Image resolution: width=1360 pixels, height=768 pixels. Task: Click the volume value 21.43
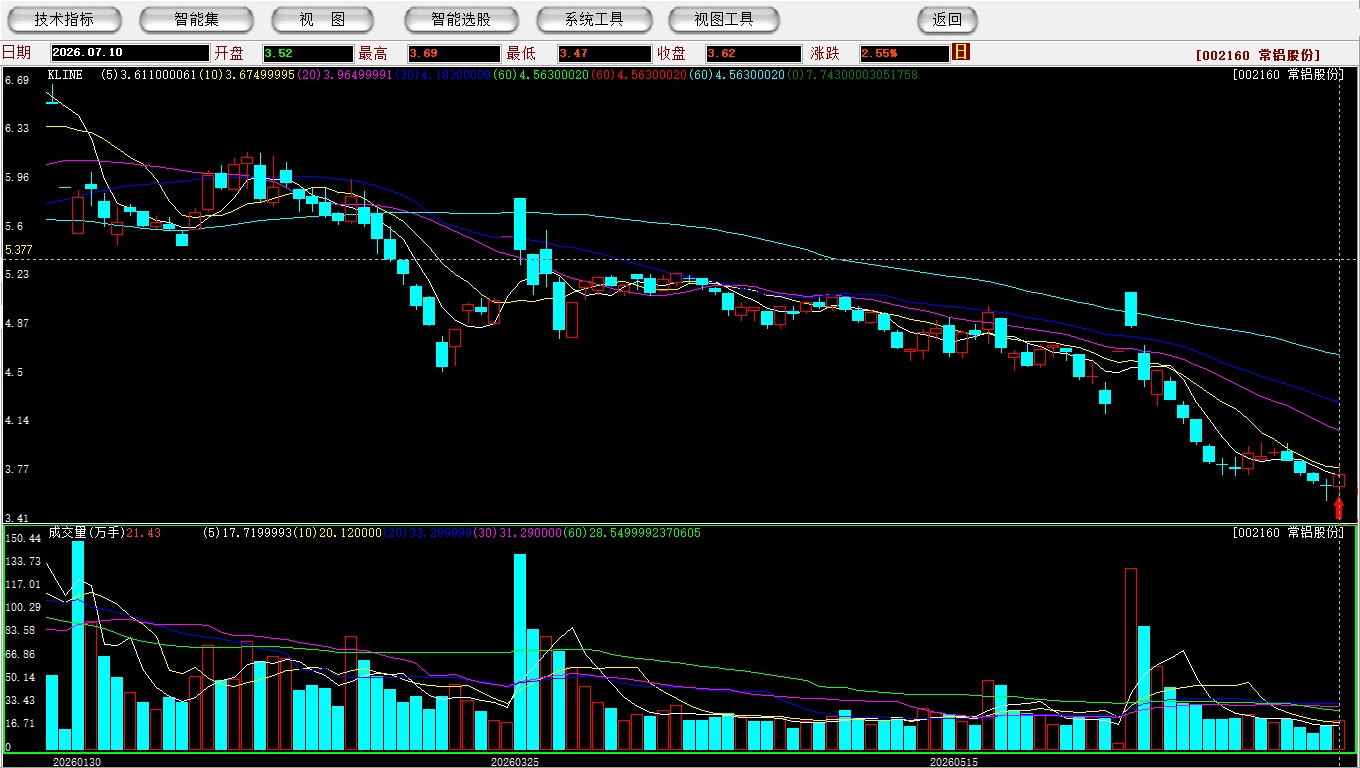click(x=143, y=533)
